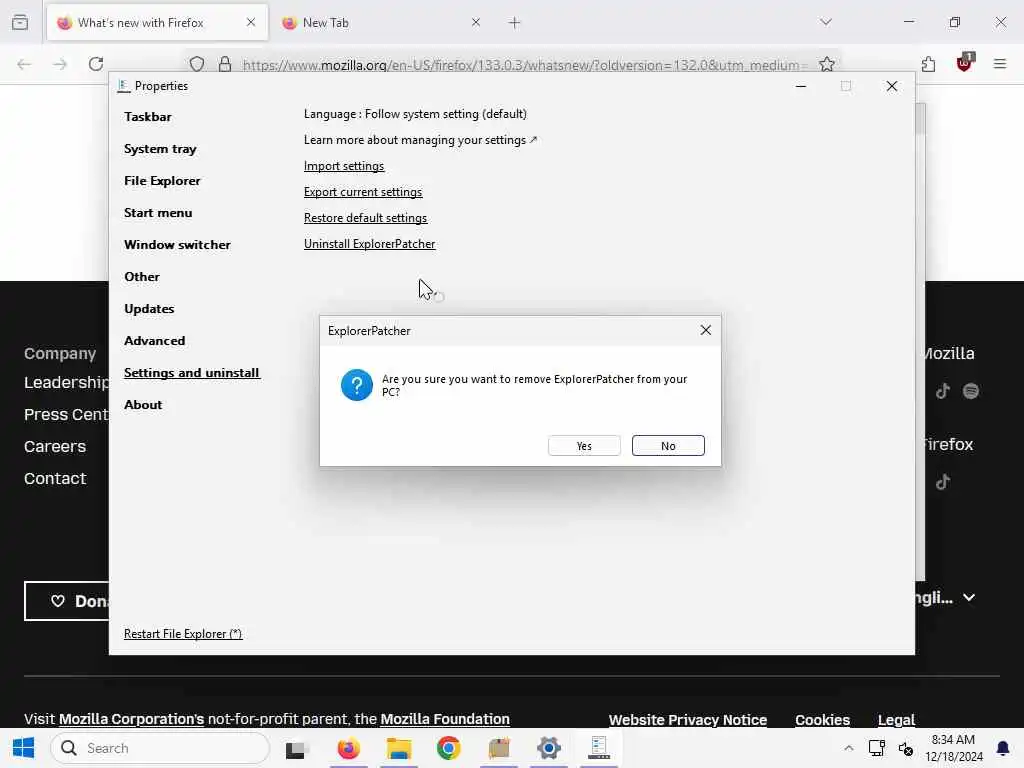Click Firefox icon on taskbar

(348, 748)
